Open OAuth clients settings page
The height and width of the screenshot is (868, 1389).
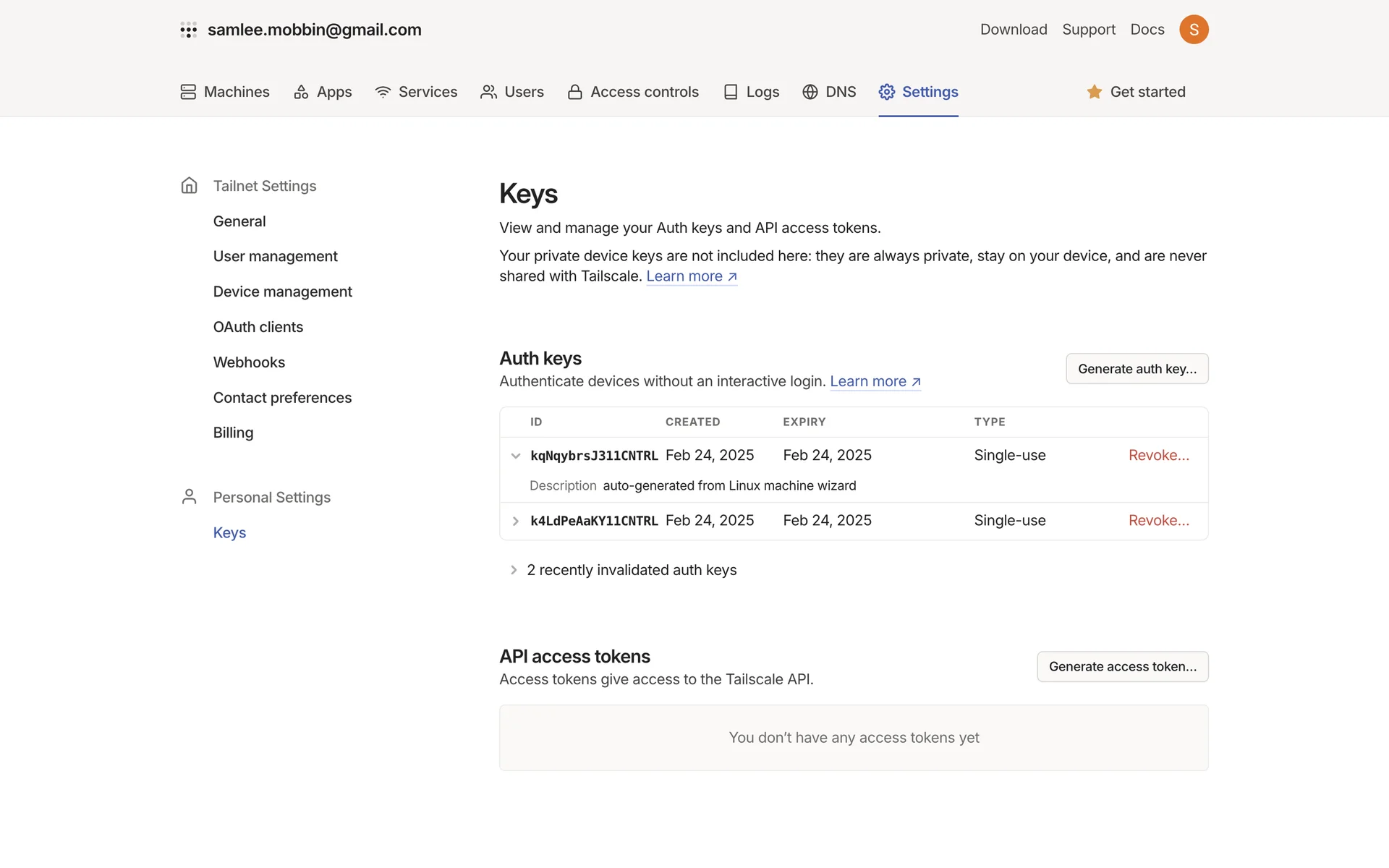(258, 327)
